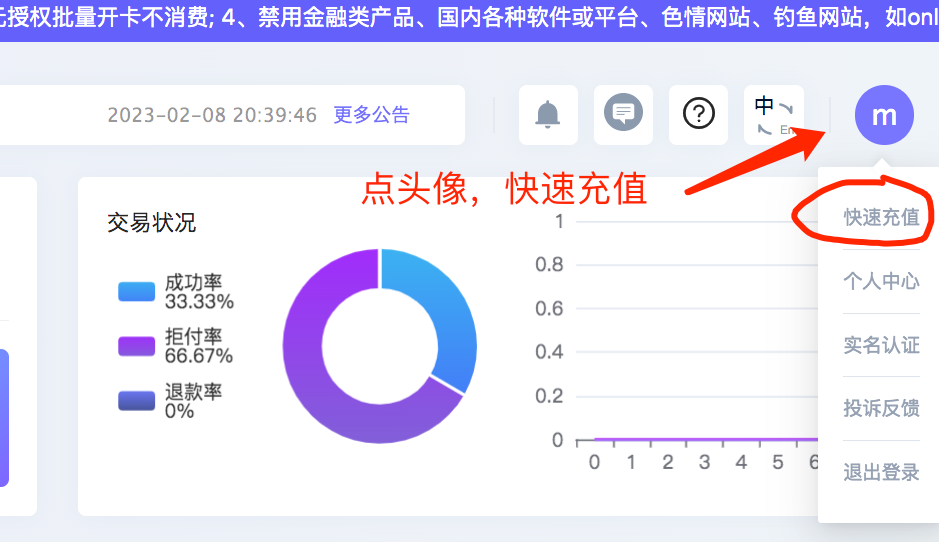Toggle the purple 拒付率 legend swatch

[137, 346]
